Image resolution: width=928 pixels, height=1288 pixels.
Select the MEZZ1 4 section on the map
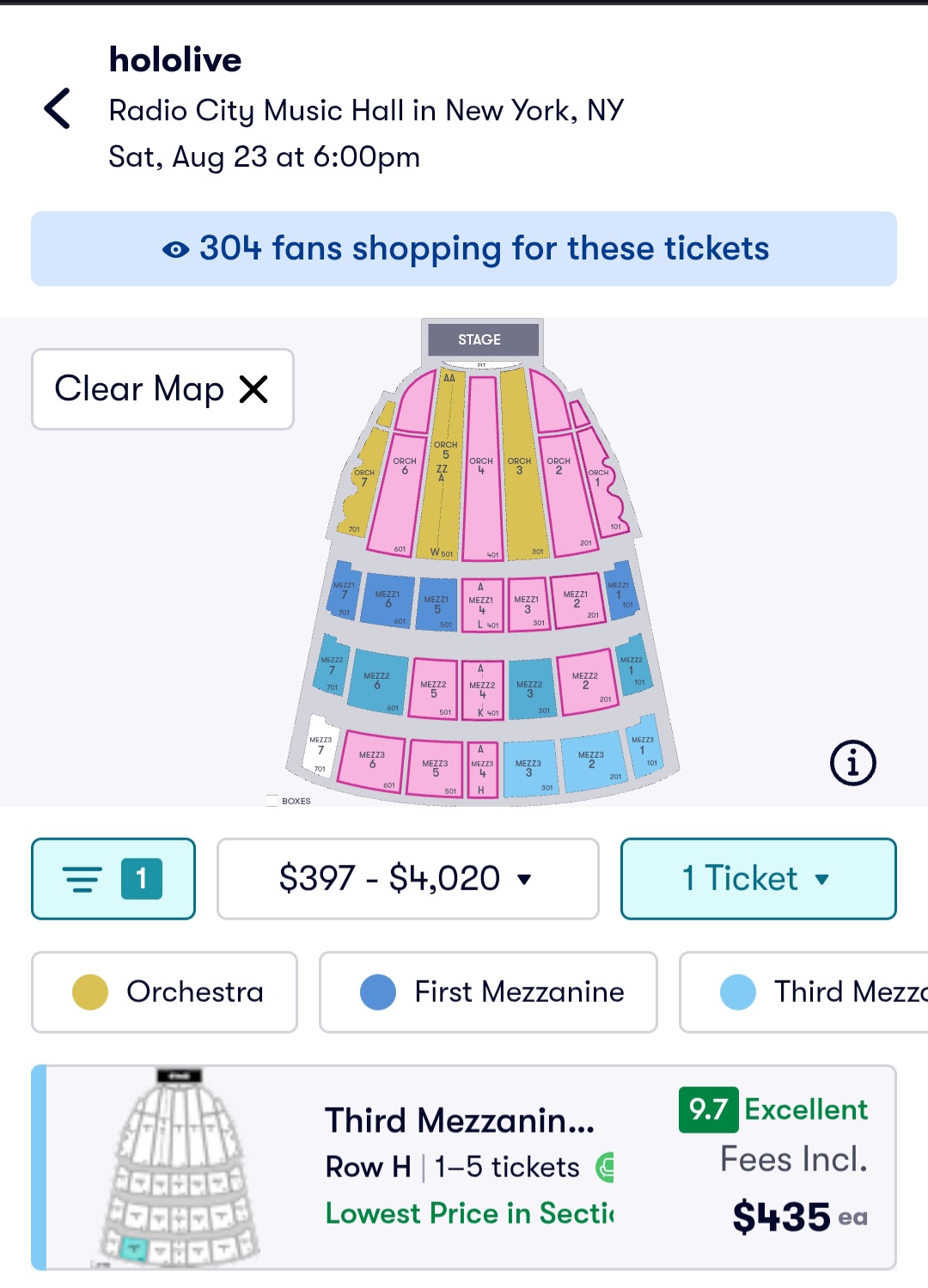coord(482,605)
